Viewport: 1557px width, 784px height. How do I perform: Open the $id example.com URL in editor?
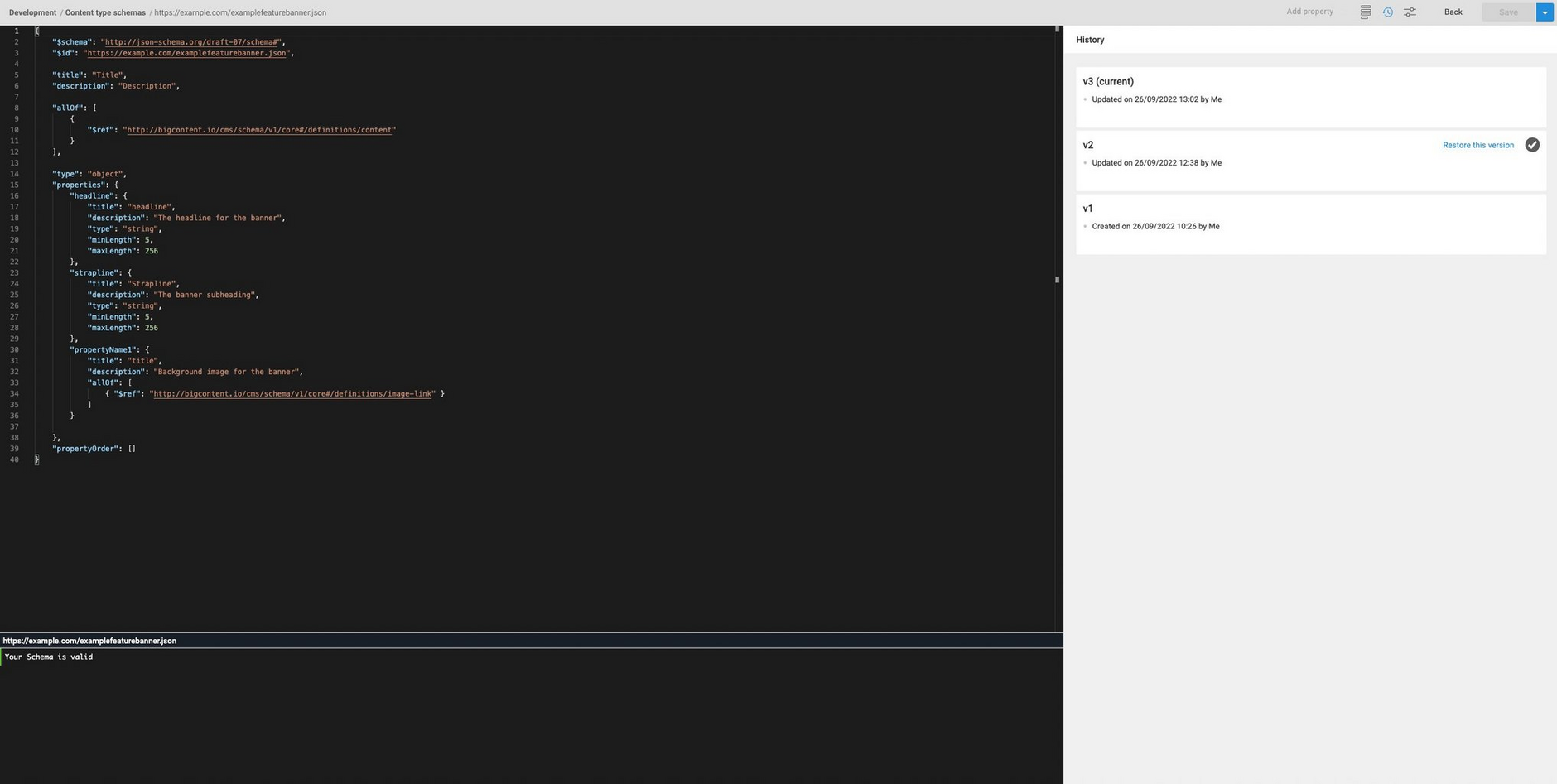tap(186, 53)
